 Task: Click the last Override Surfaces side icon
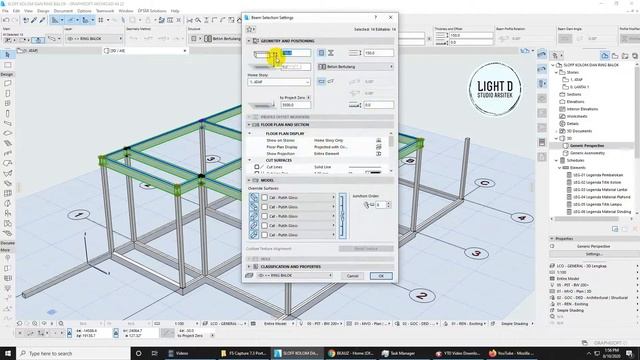[253, 235]
